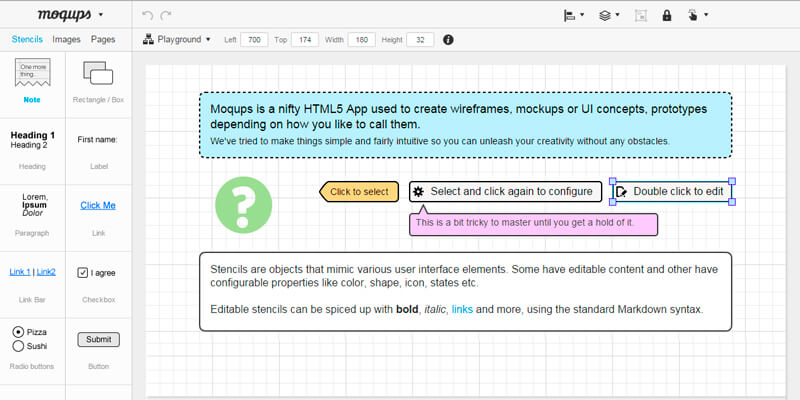800x400 pixels.
Task: Switch to the Images tab
Action: point(67,40)
